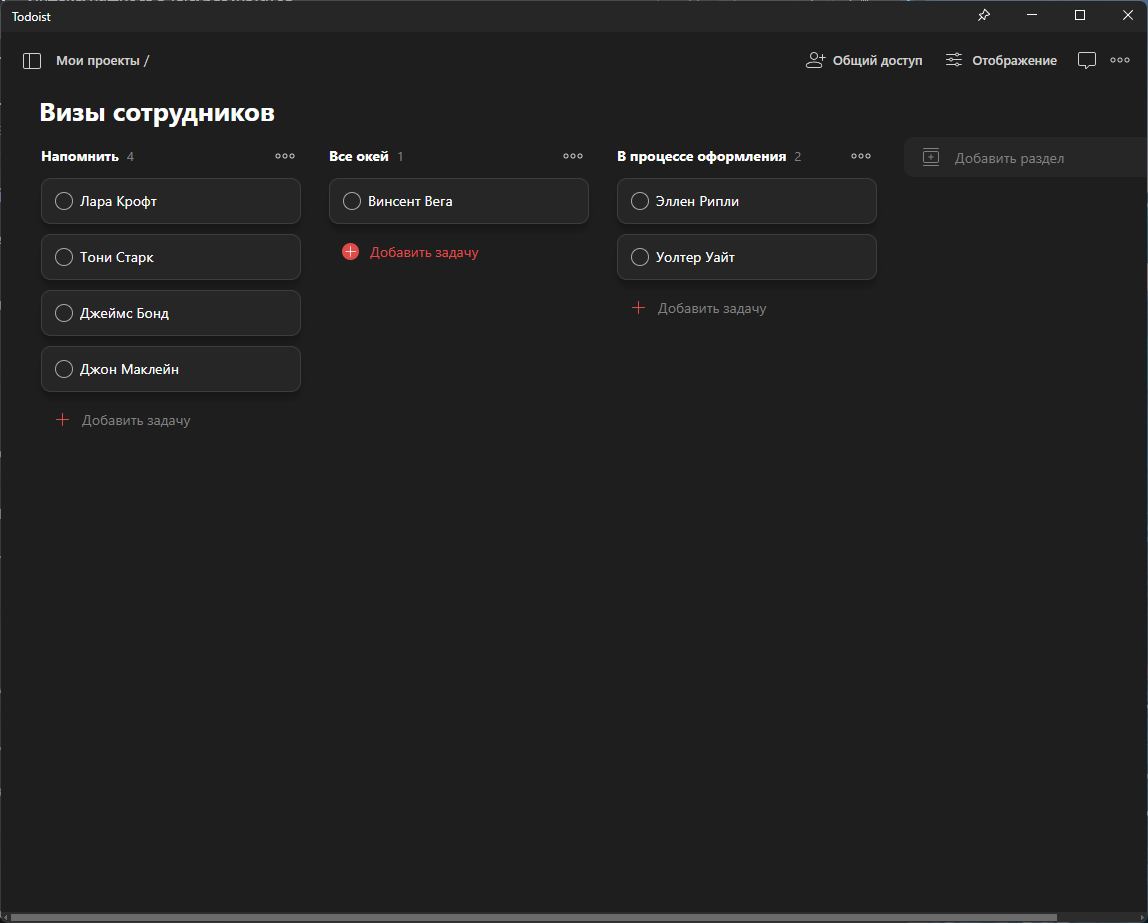This screenshot has width=1148, height=923.
Task: Open section menu for Напомнить
Action: [285, 156]
